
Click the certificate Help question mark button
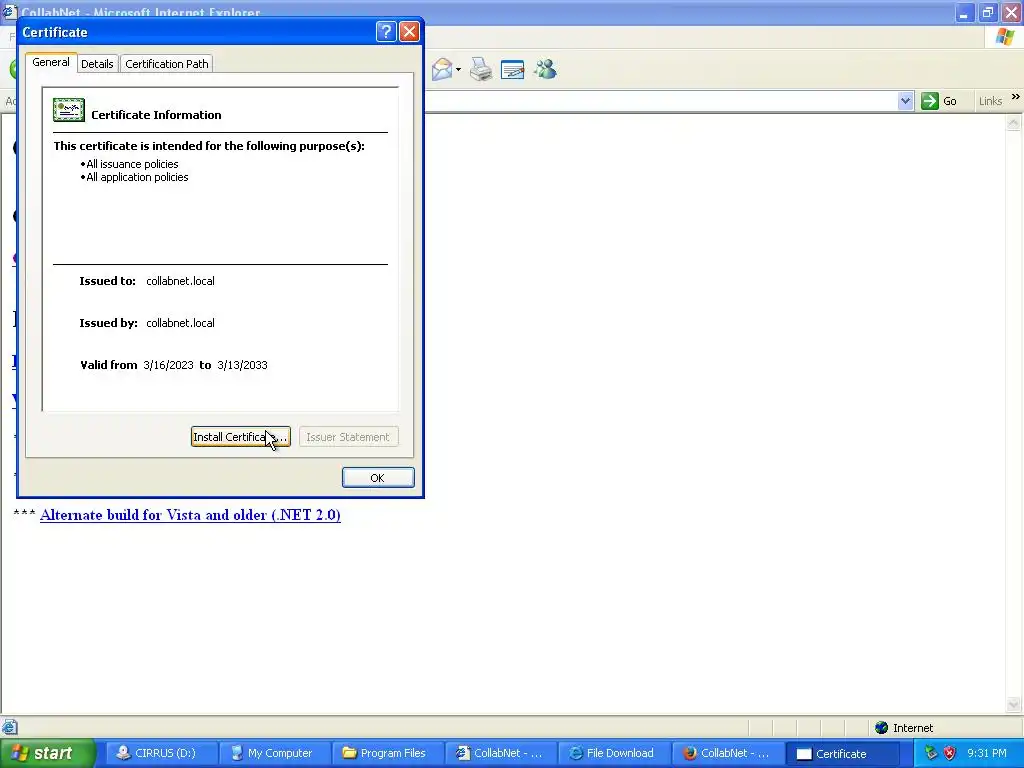click(x=386, y=31)
